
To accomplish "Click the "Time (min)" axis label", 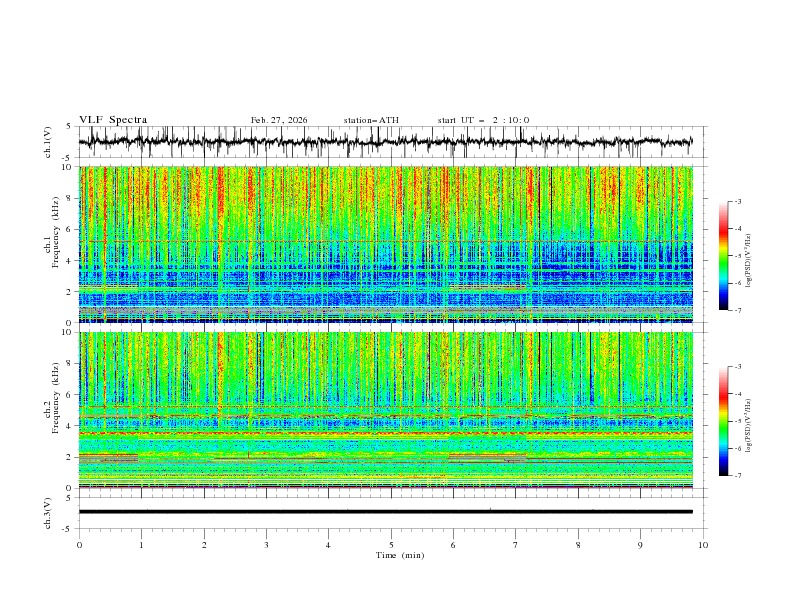I will (x=400, y=555).
